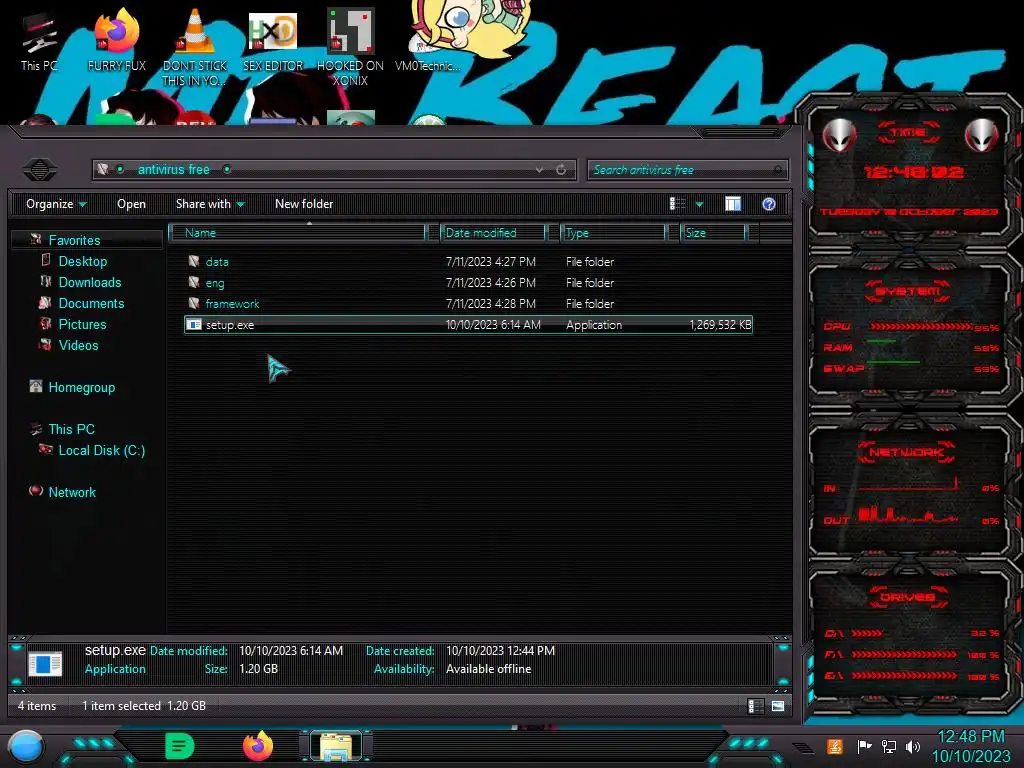Open Documents in Favorites
This screenshot has height=768, width=1024.
(91, 303)
